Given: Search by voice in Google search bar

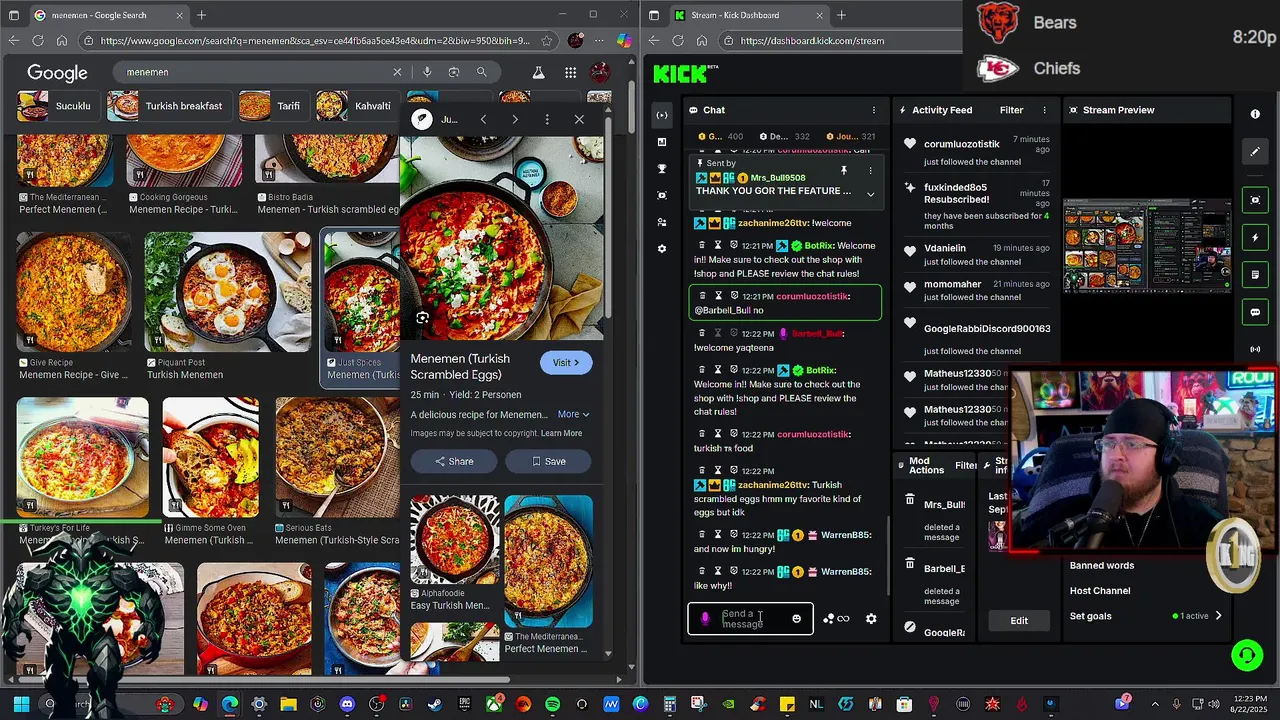Looking at the screenshot, I should click(427, 72).
